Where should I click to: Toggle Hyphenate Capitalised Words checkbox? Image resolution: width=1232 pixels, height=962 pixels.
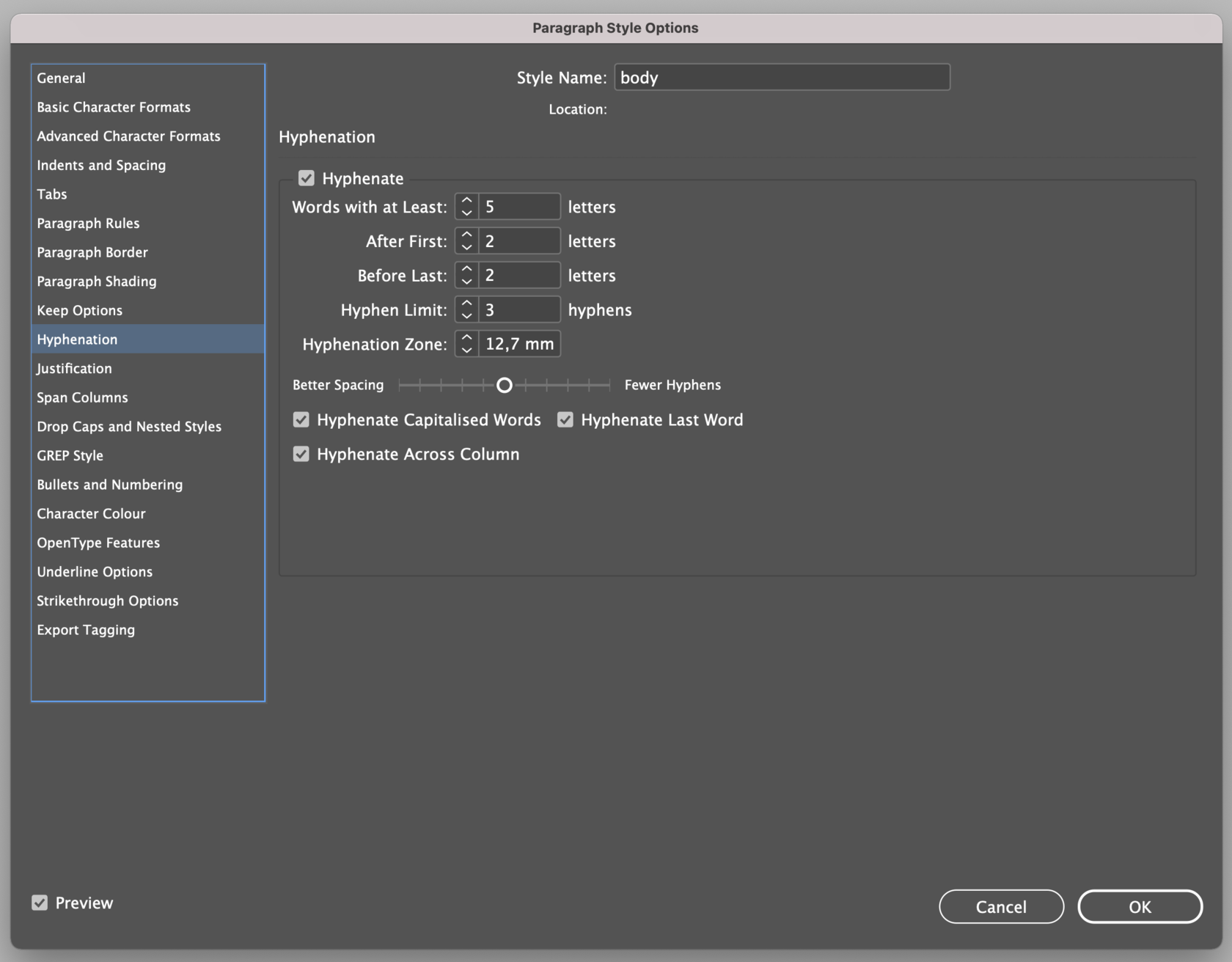301,419
